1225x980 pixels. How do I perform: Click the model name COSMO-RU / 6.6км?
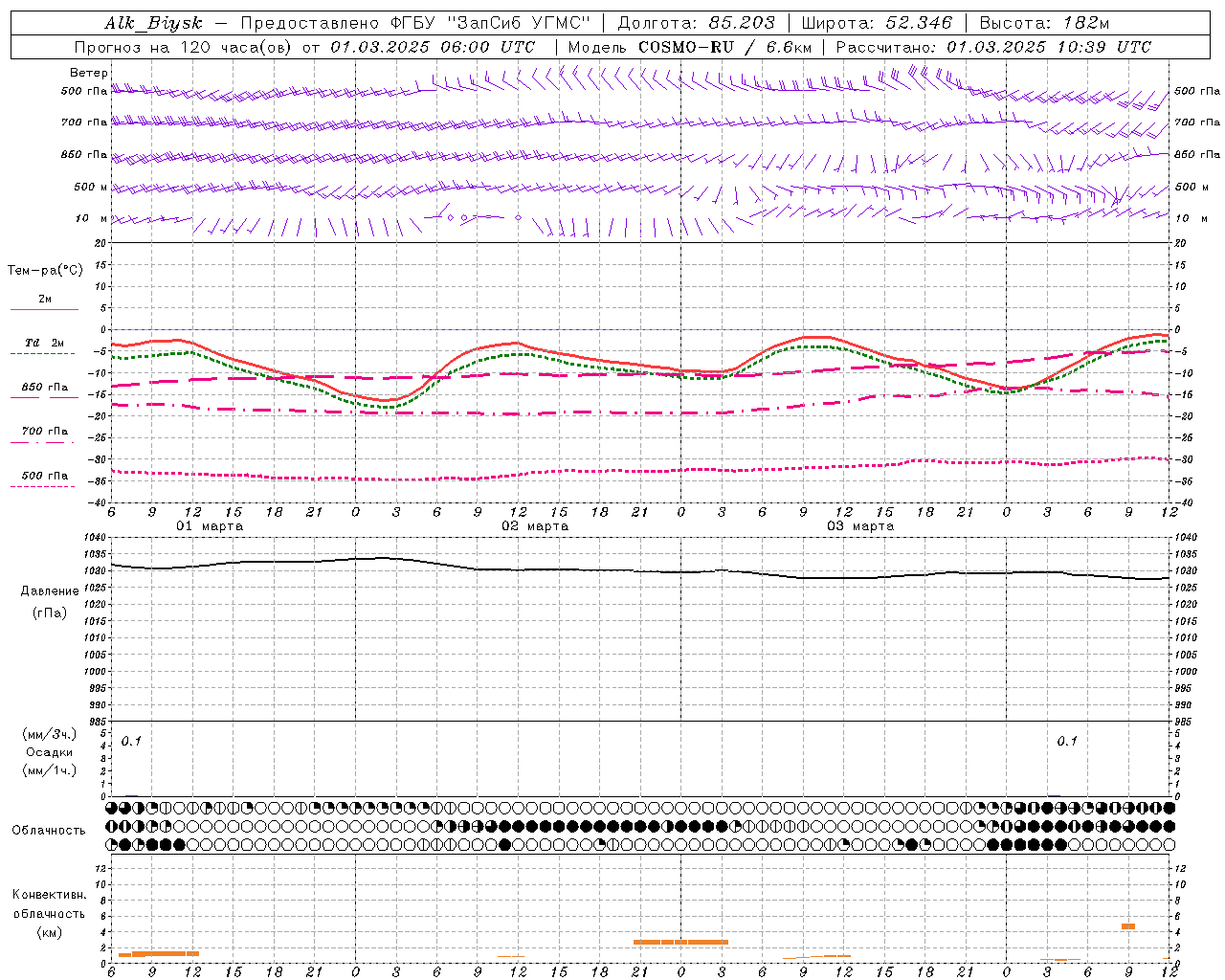coord(723,47)
